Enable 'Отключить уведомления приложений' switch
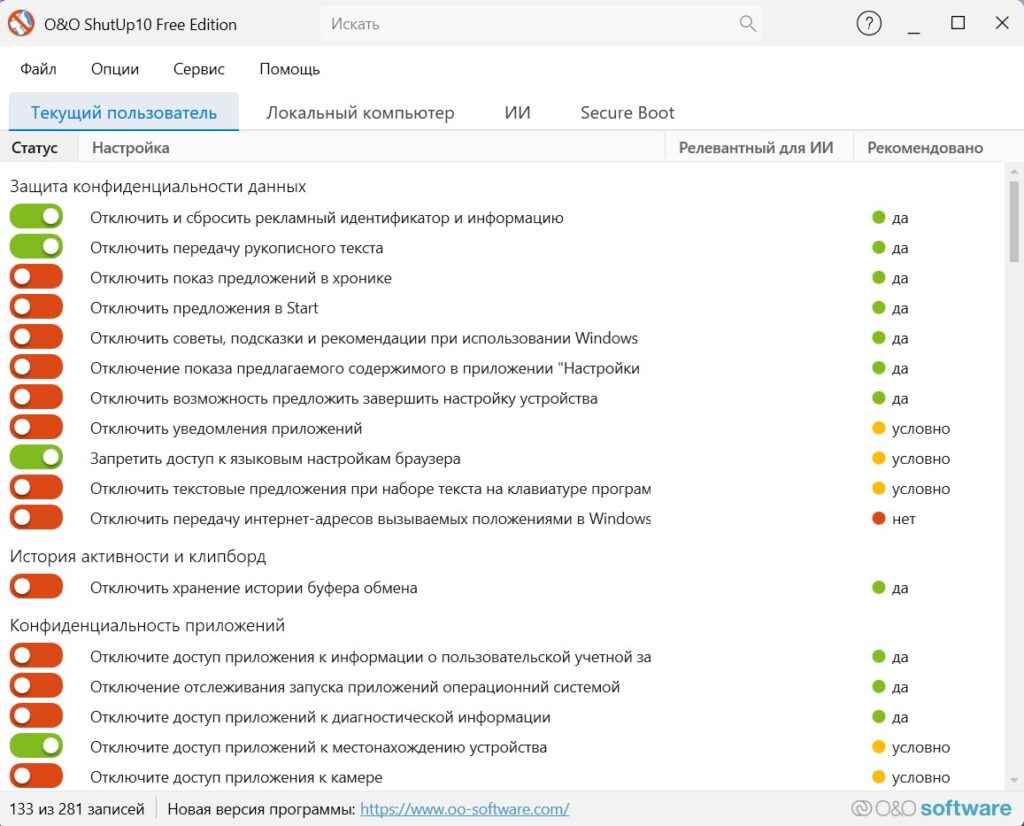This screenshot has width=1024, height=826. coord(36,427)
